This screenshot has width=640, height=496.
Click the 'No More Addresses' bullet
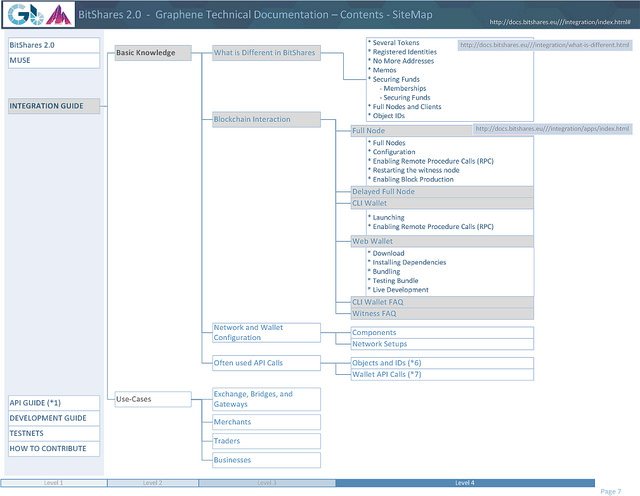tap(403, 61)
